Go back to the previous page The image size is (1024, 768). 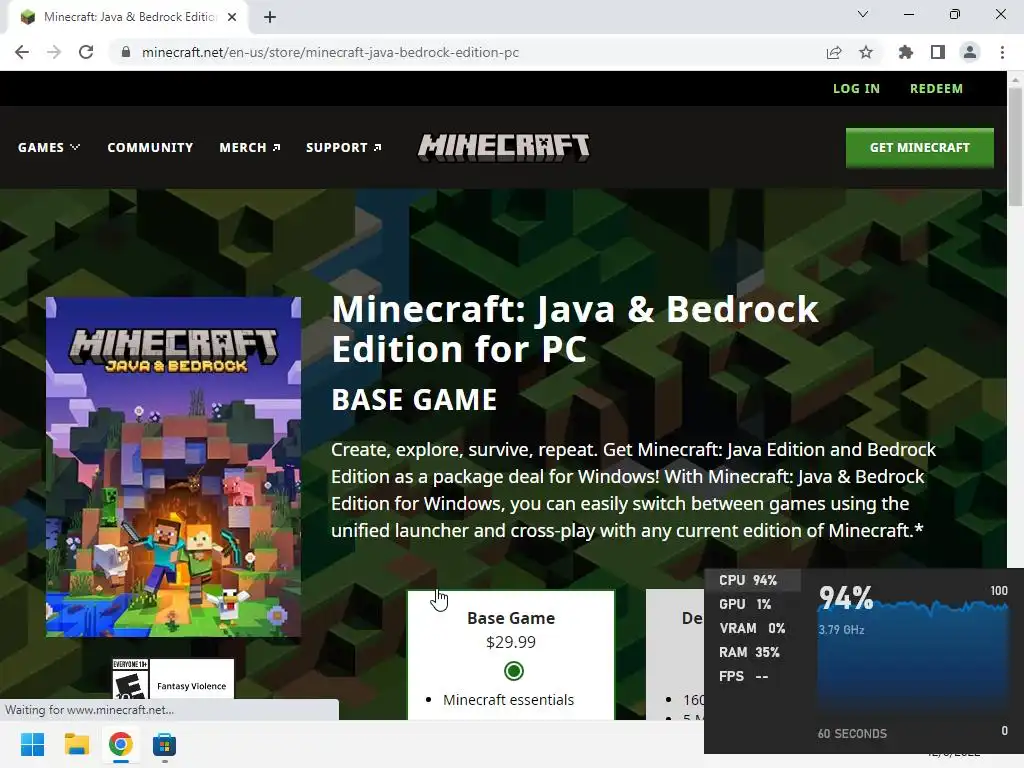[x=22, y=52]
